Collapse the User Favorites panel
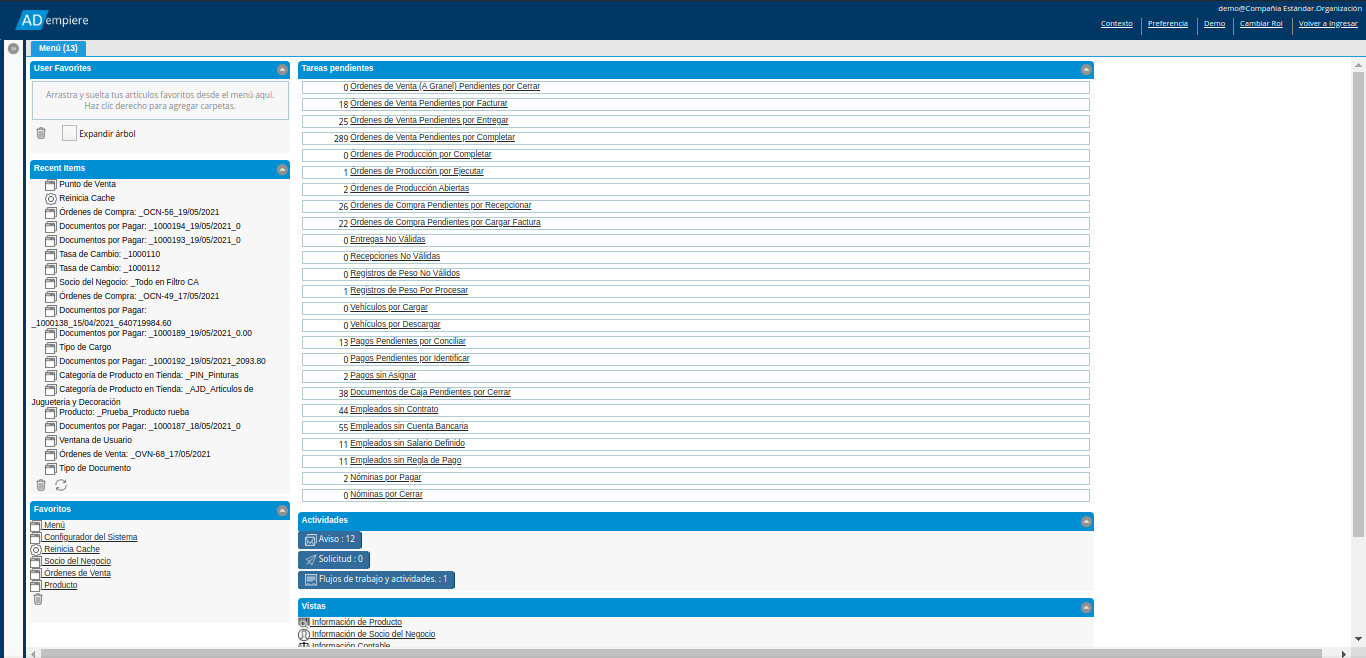This screenshot has width=1366, height=658. [282, 70]
